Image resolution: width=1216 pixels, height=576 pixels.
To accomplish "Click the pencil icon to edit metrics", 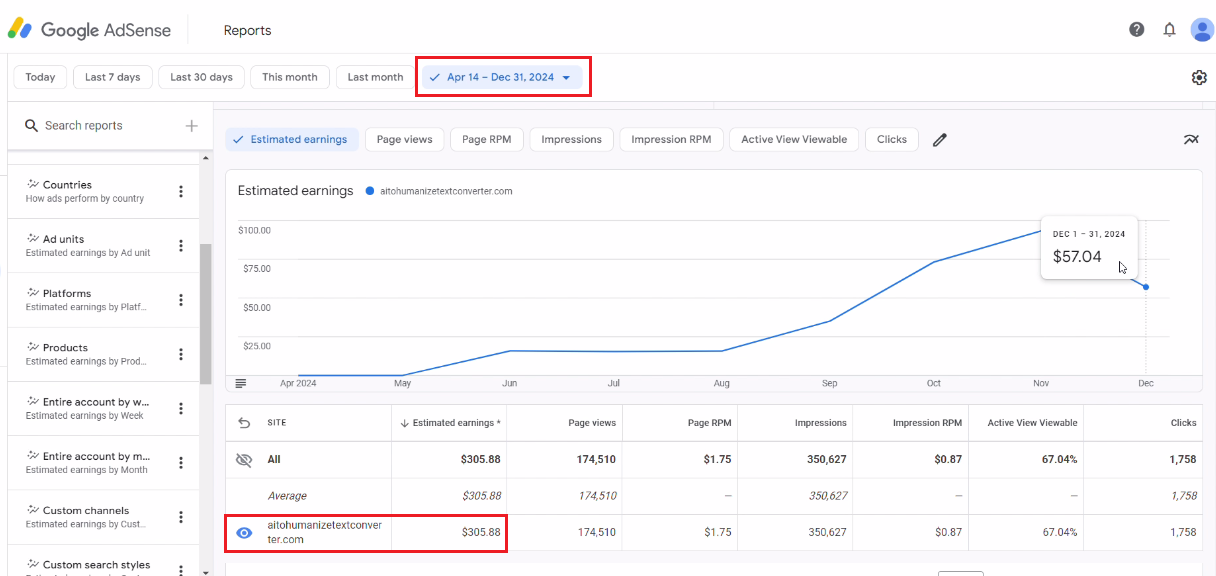I will (x=939, y=140).
